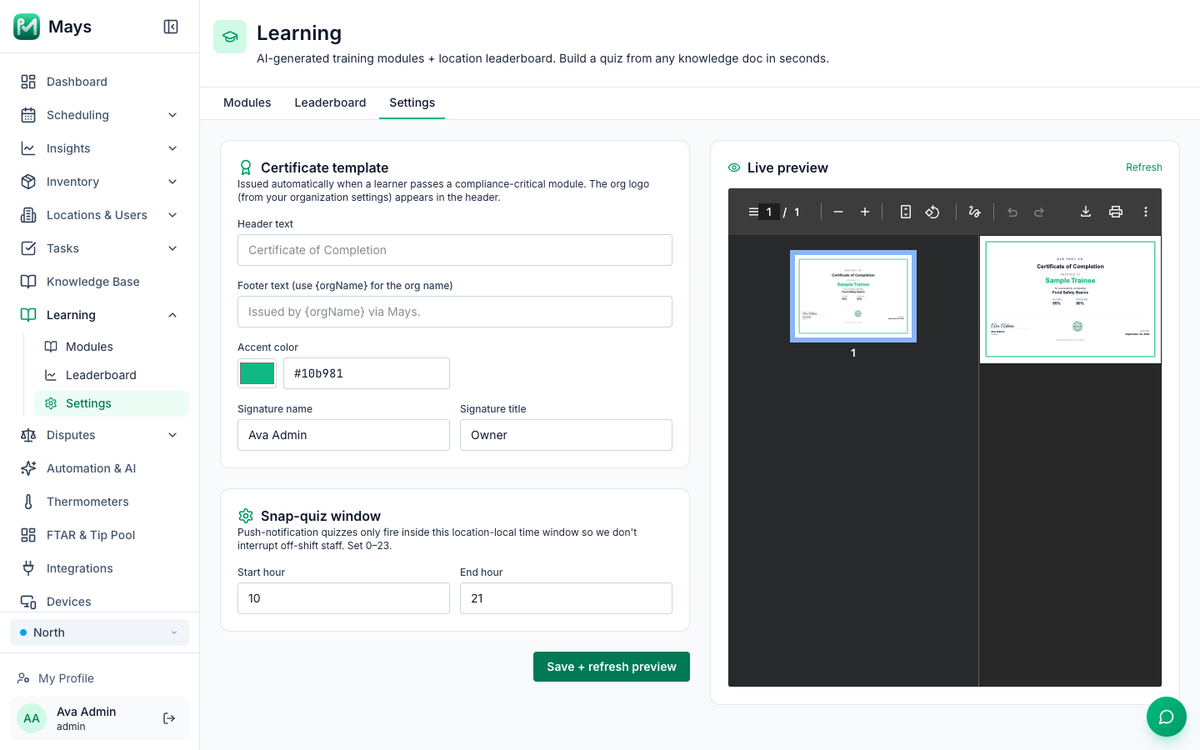Click the Refresh preview link

point(1144,168)
